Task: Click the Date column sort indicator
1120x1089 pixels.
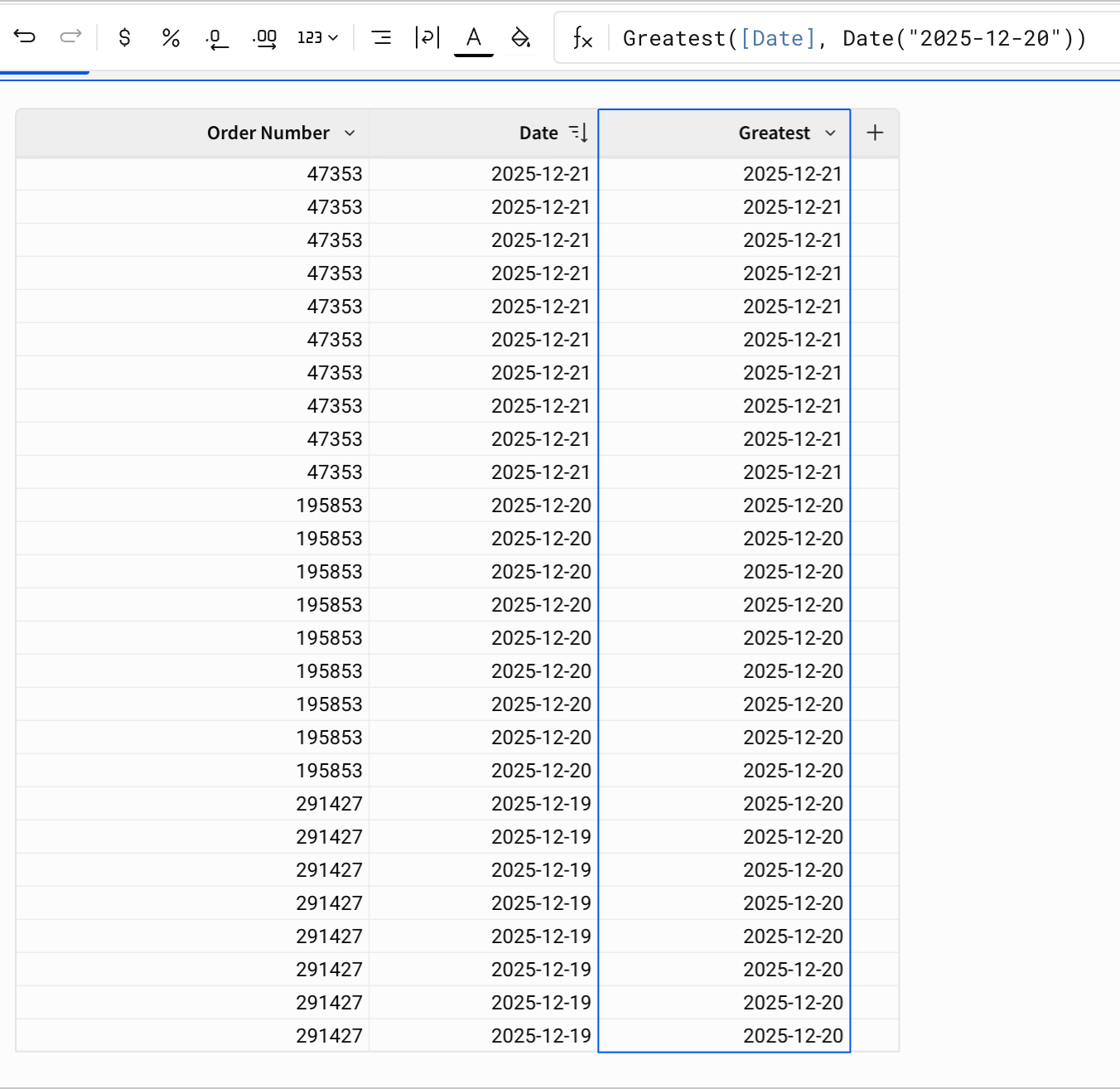Action: [x=578, y=133]
